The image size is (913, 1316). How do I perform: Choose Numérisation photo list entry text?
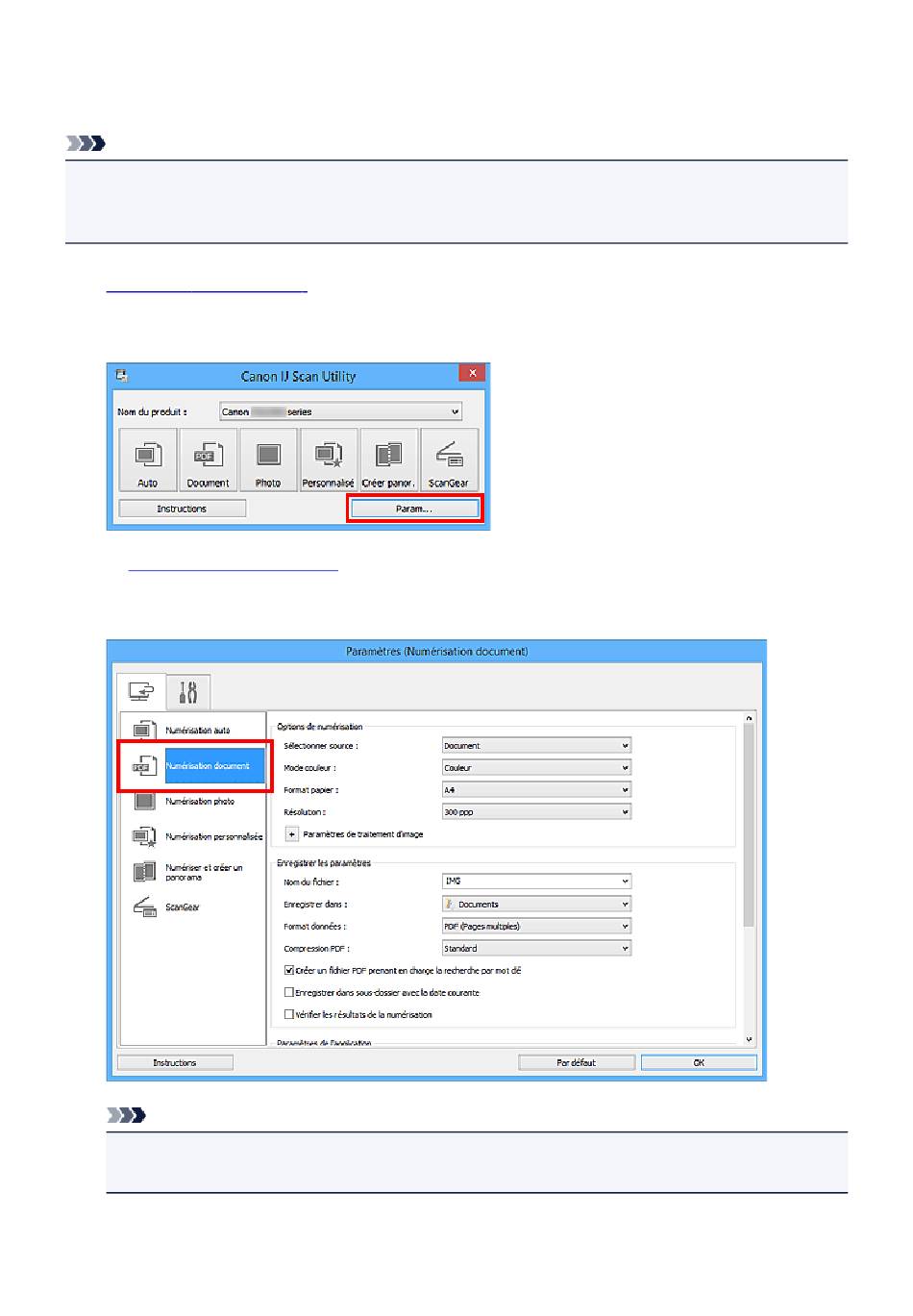[200, 801]
